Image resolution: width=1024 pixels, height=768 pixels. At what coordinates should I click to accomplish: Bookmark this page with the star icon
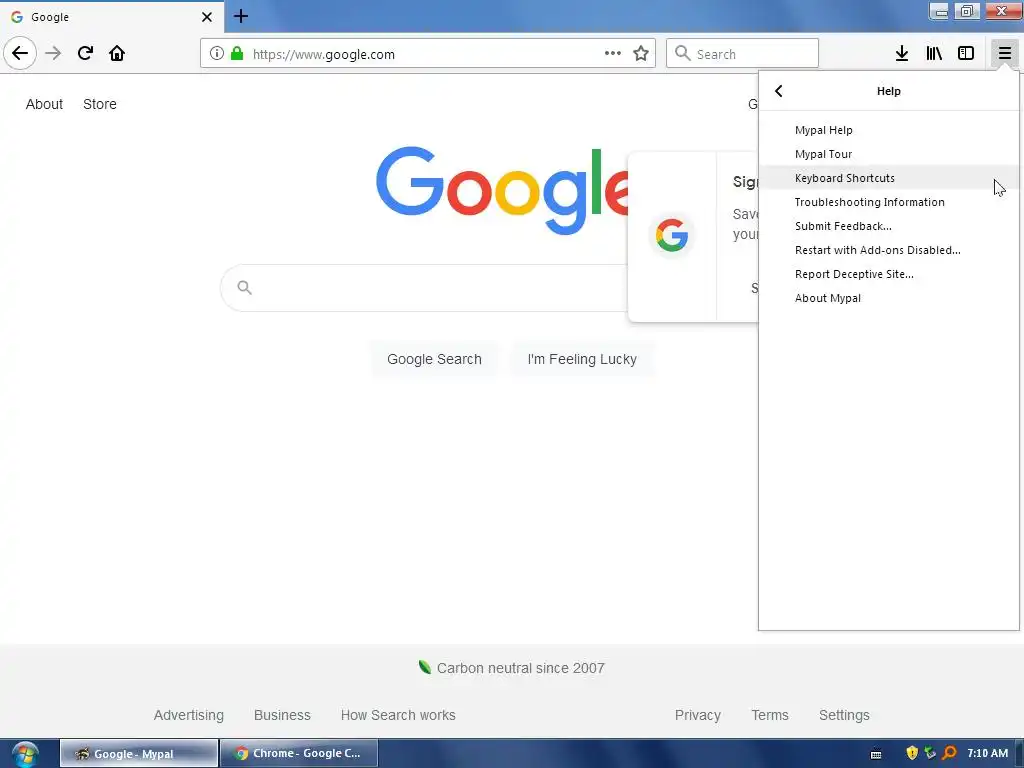[x=641, y=54]
